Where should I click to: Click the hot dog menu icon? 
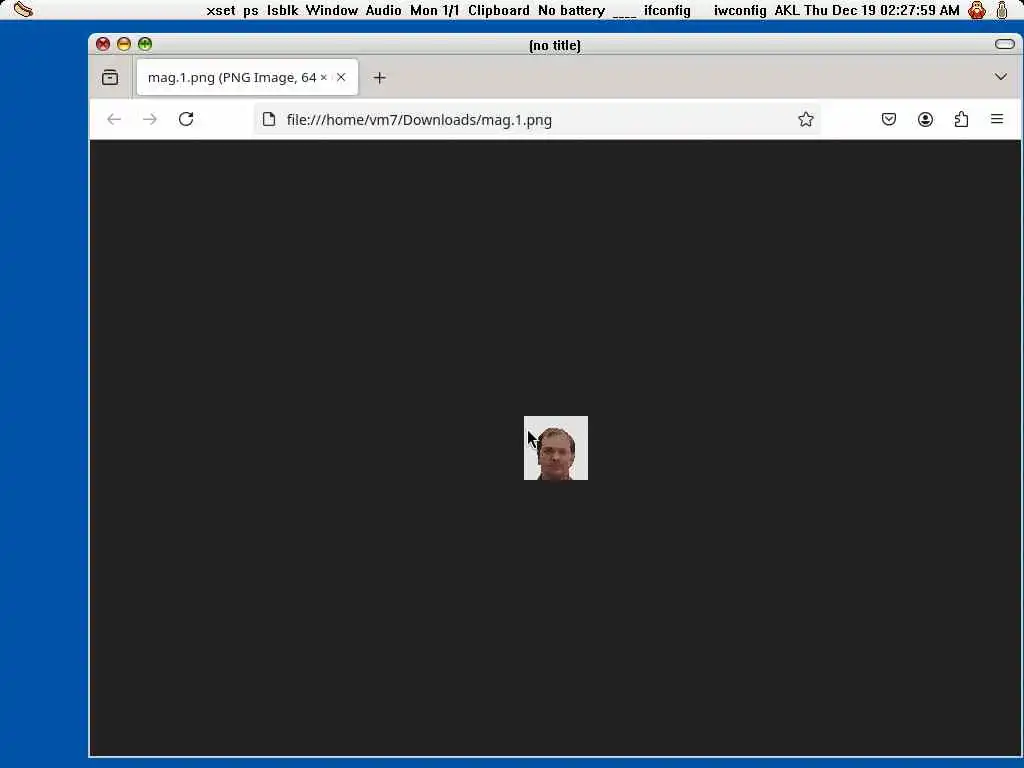point(23,10)
